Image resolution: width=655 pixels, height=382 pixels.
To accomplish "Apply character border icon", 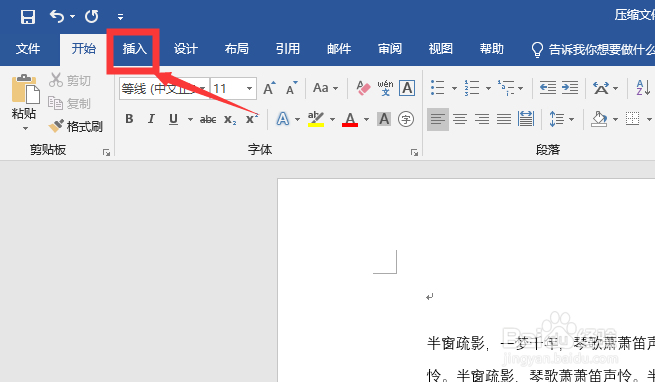I will coord(407,88).
